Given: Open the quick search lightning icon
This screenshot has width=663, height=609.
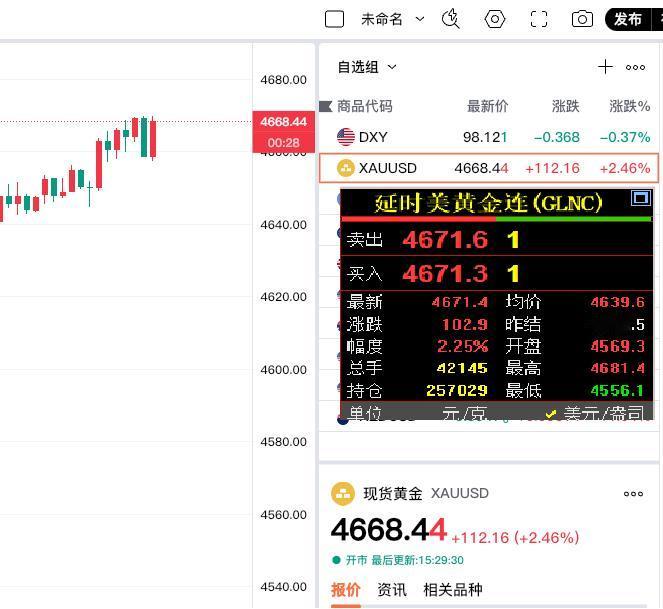Looking at the screenshot, I should pos(451,19).
